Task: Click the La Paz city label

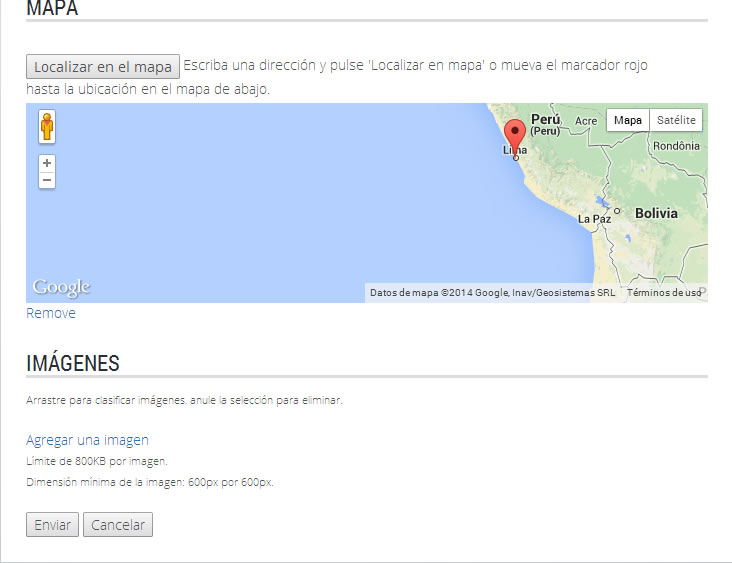Action: pyautogui.click(x=594, y=218)
